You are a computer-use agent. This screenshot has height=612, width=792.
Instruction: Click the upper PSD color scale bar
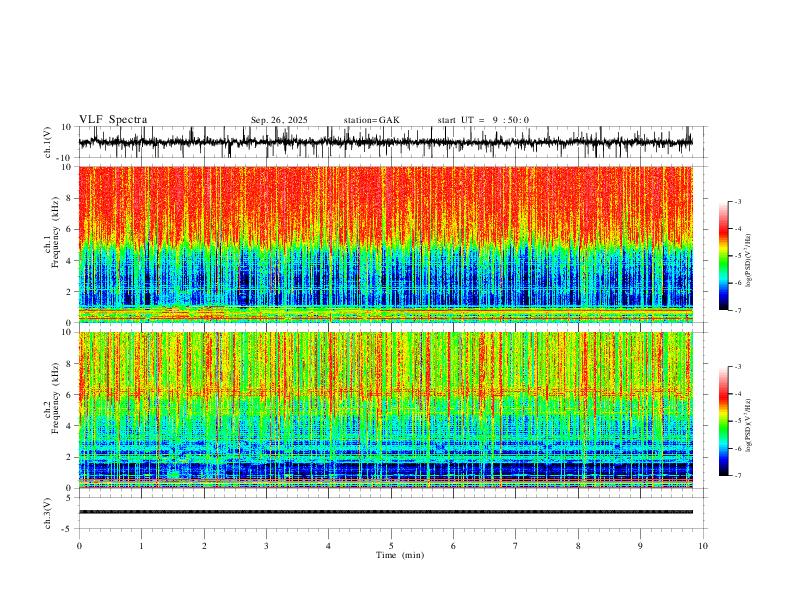coord(723,256)
